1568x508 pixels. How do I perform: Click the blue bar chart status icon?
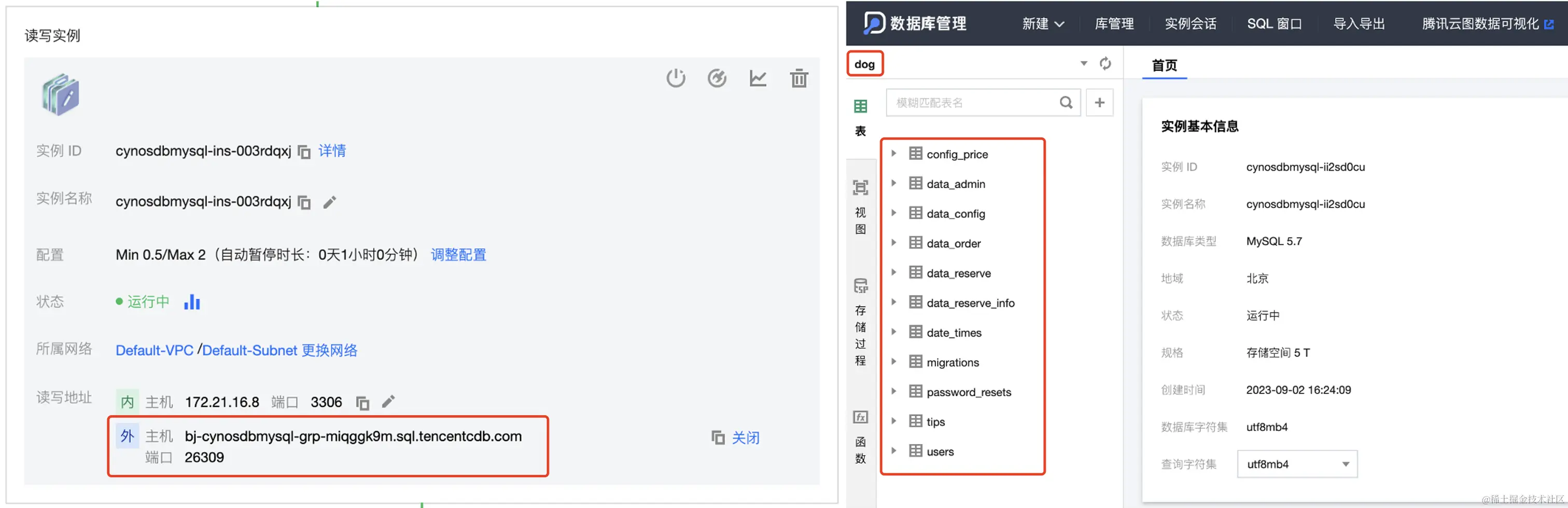click(192, 302)
